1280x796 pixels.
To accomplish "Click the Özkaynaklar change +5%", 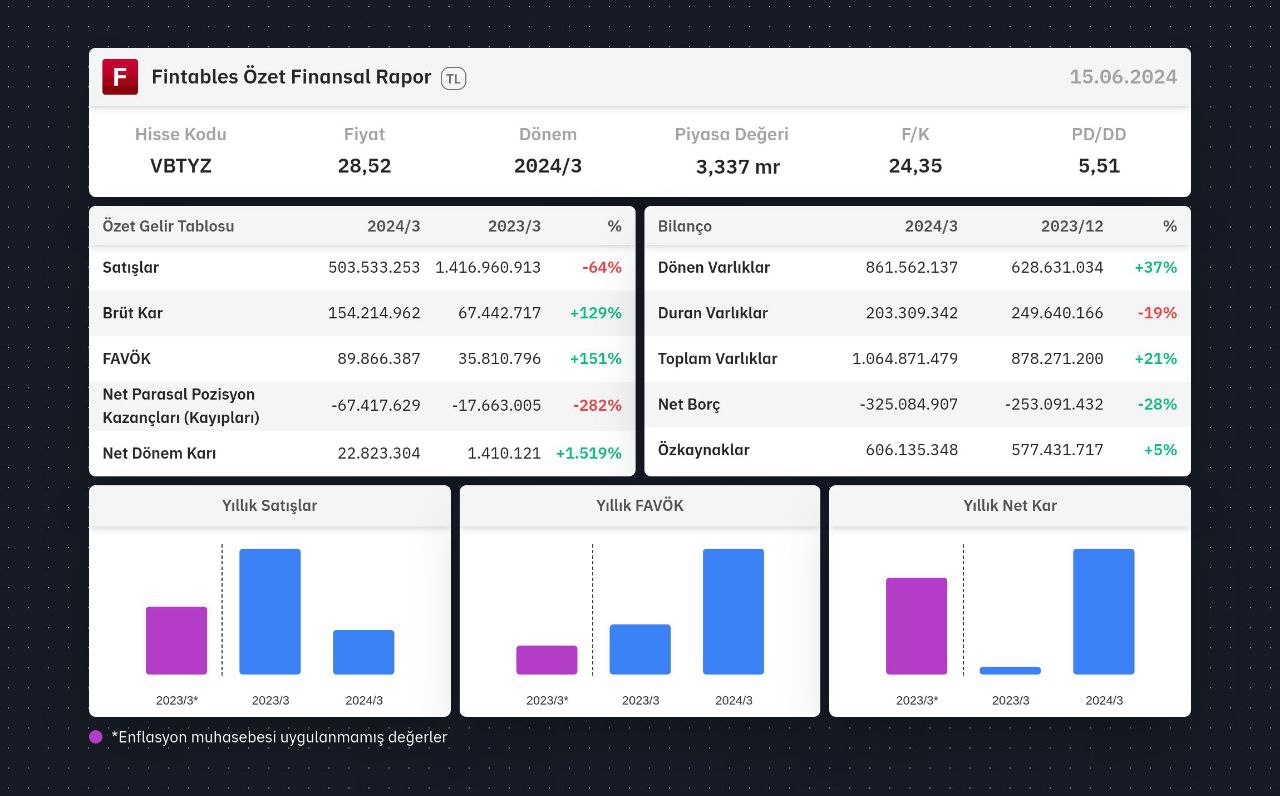I will pyautogui.click(x=1161, y=450).
